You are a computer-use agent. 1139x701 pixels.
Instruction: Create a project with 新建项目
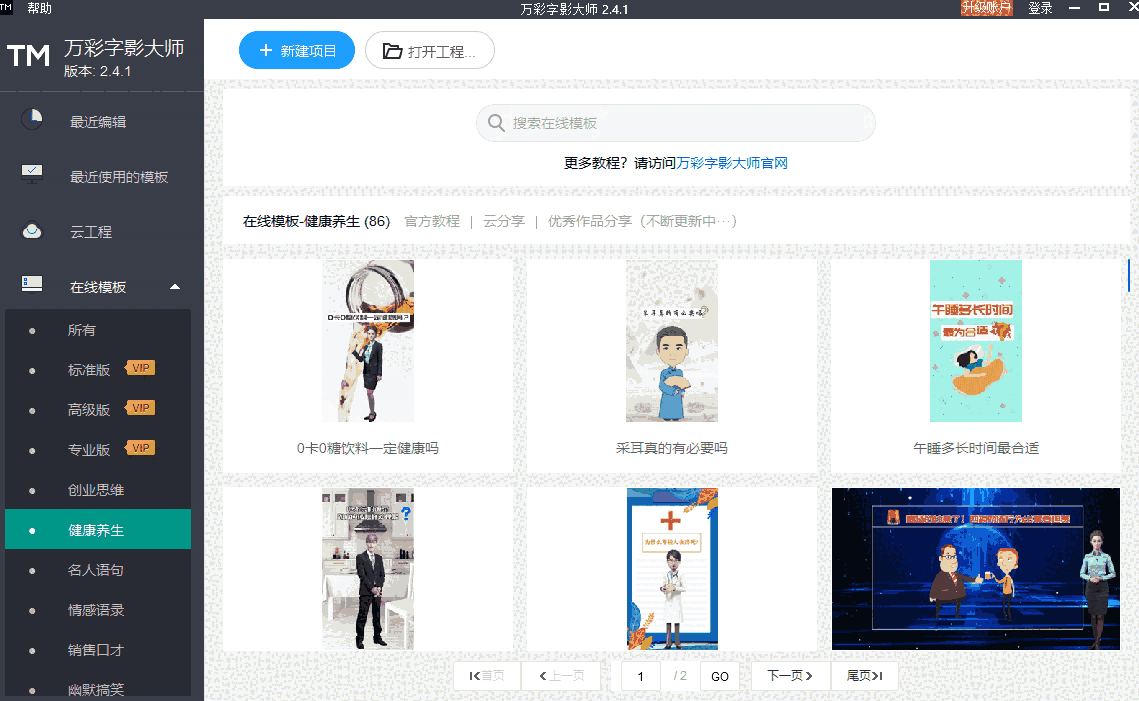click(296, 49)
